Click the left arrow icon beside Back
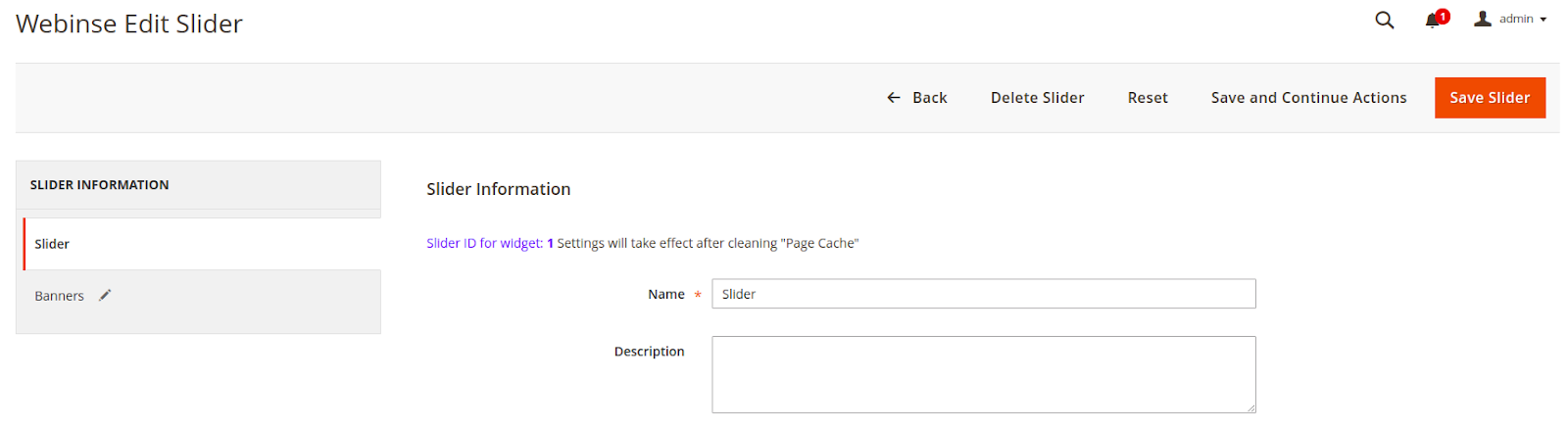Image resolution: width=1568 pixels, height=428 pixels. pos(894,98)
